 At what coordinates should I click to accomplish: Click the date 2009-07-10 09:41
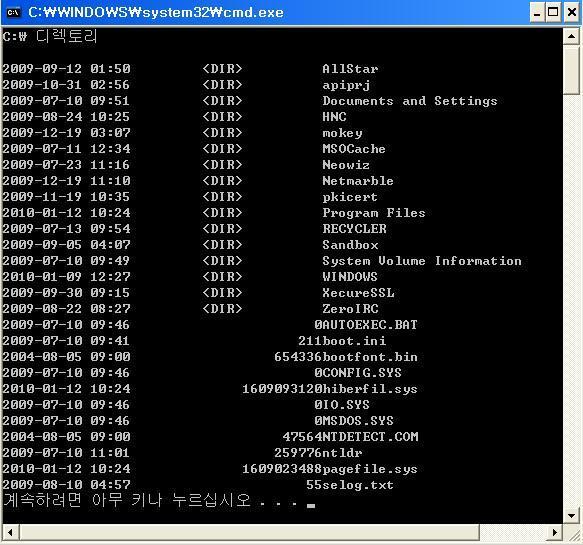point(66,341)
